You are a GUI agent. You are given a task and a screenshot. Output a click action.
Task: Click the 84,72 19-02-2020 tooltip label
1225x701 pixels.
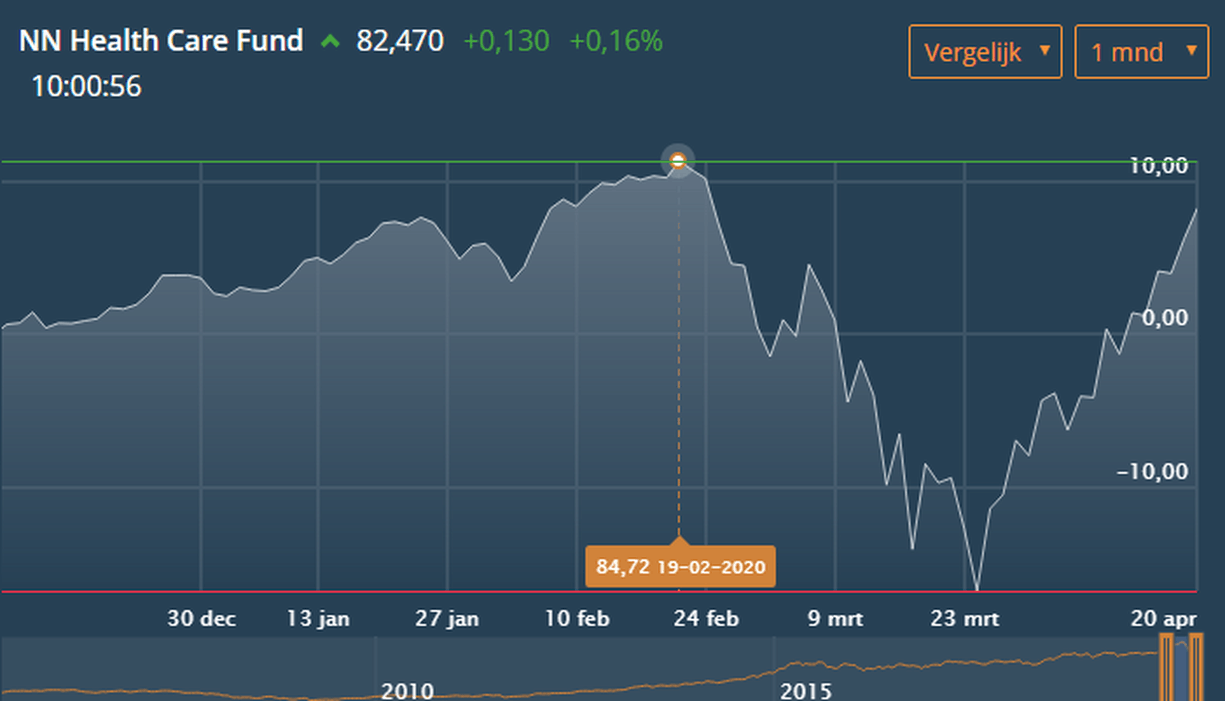pyautogui.click(x=680, y=568)
